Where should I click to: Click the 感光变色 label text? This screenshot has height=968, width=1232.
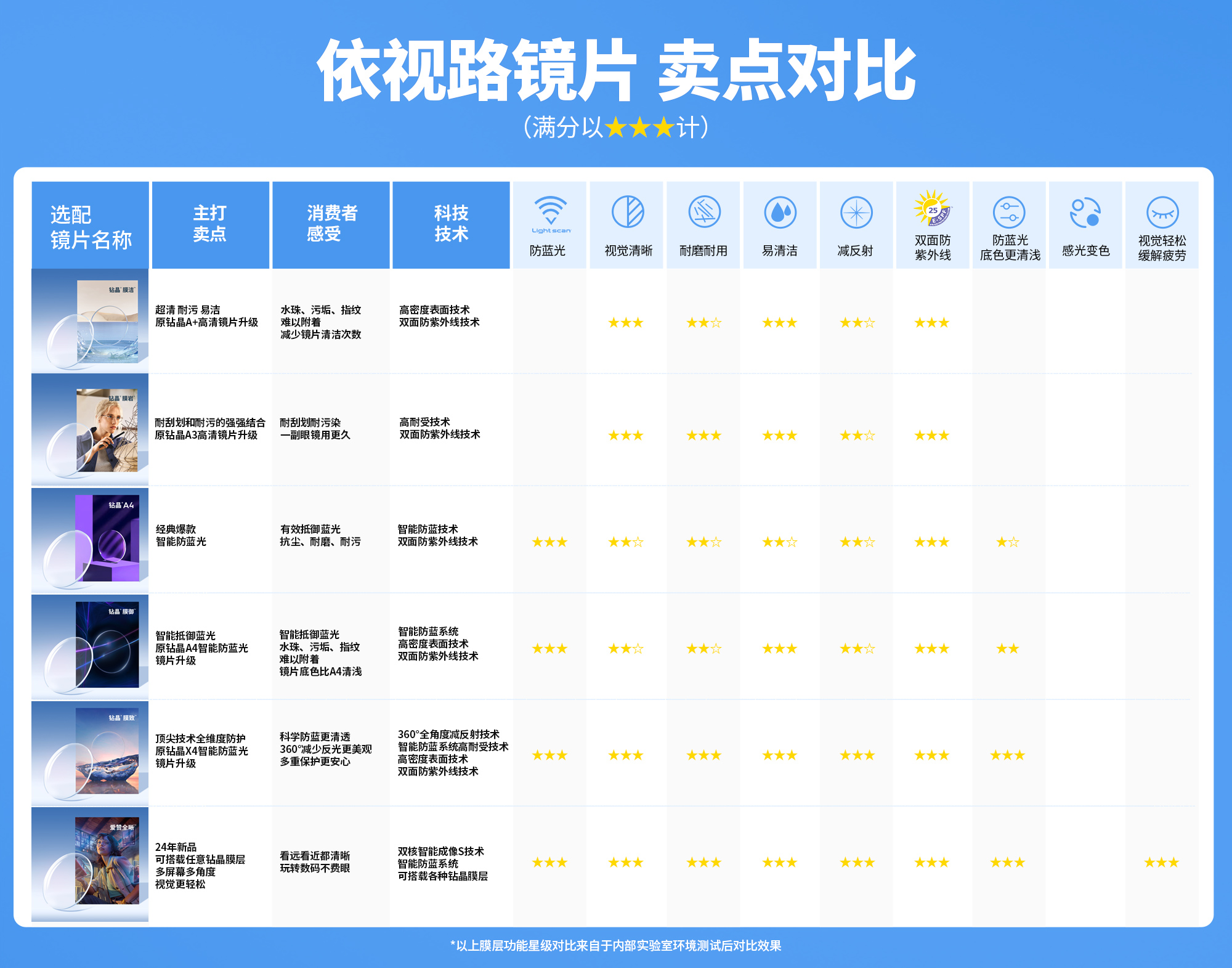pyautogui.click(x=1085, y=251)
